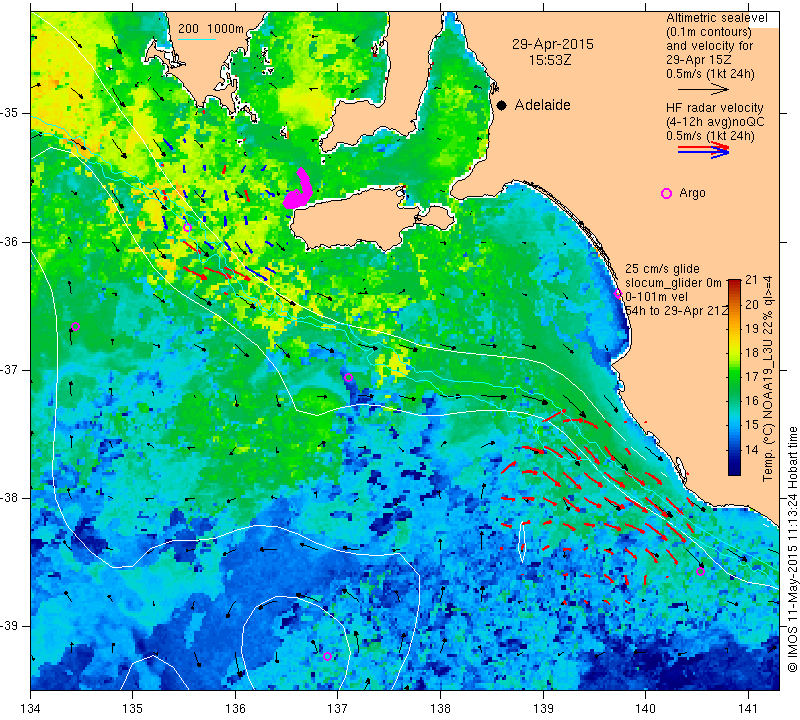Click the cyan 200m depth contour legend line

196,39
